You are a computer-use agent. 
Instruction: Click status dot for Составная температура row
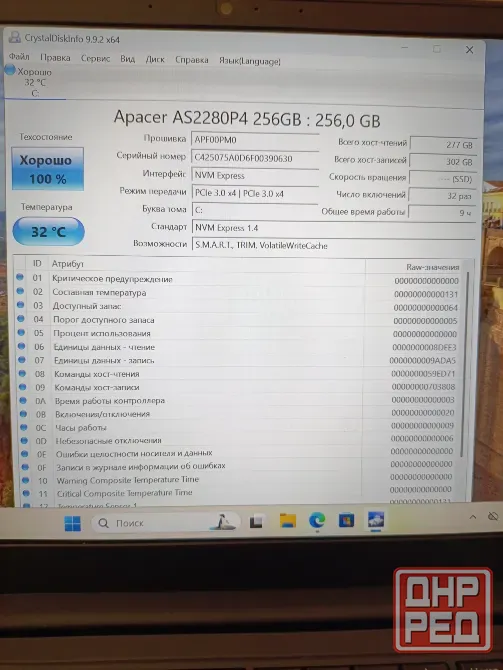(20, 291)
